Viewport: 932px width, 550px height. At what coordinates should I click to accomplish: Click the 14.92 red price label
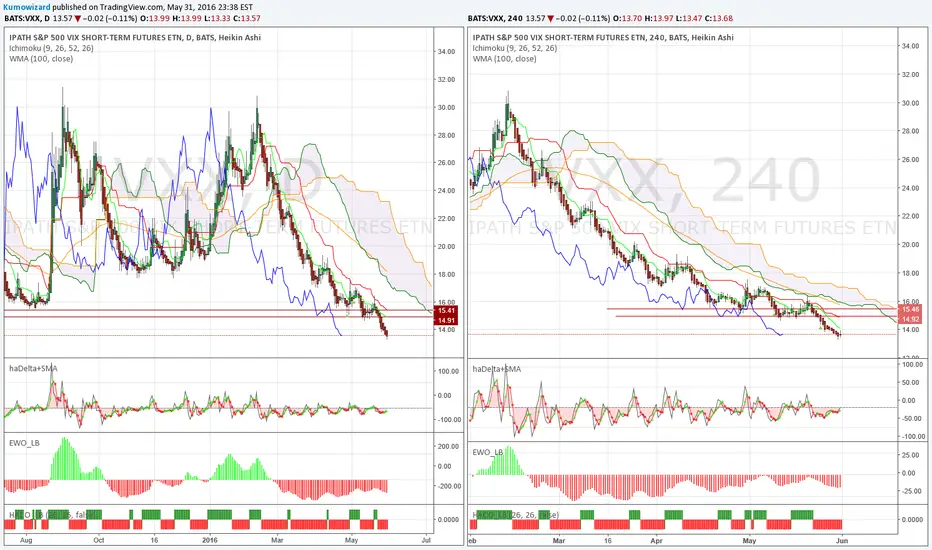click(910, 319)
